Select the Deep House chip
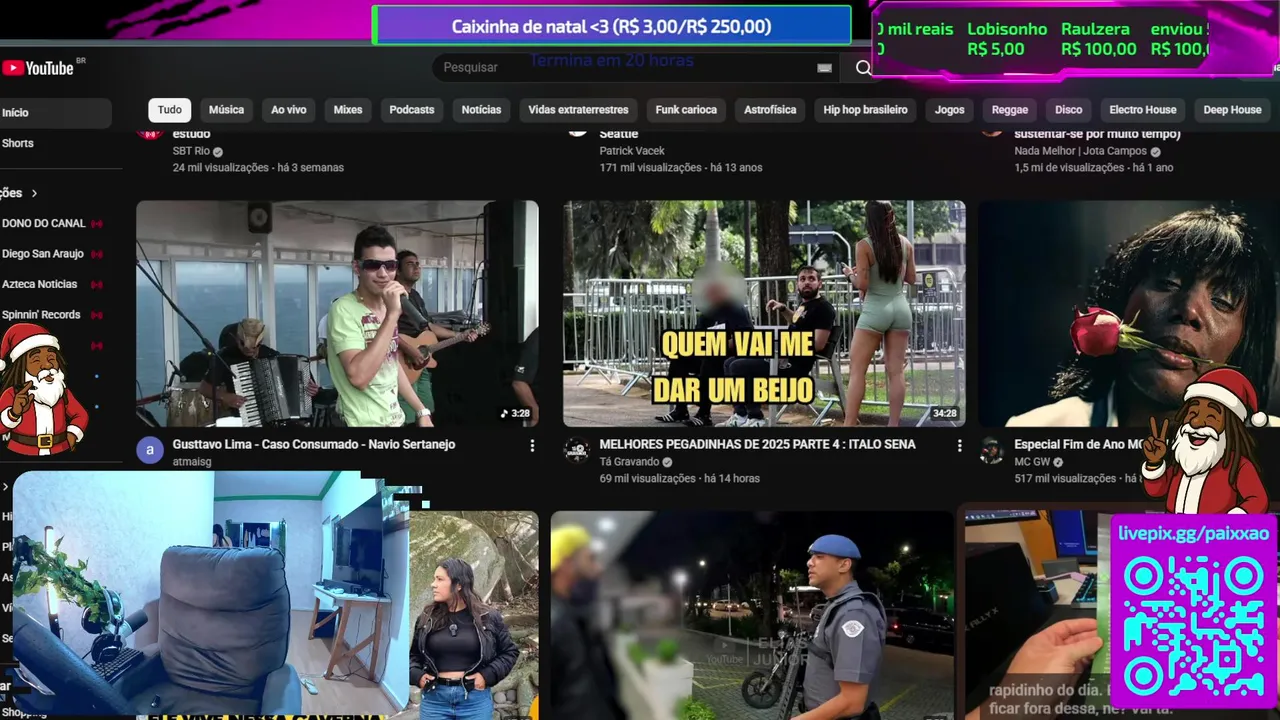 tap(1232, 110)
